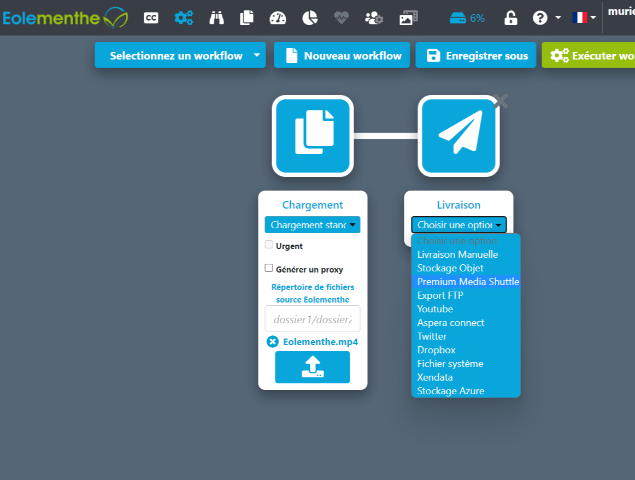
Task: Select Dropbox delivery option
Action: click(466, 350)
